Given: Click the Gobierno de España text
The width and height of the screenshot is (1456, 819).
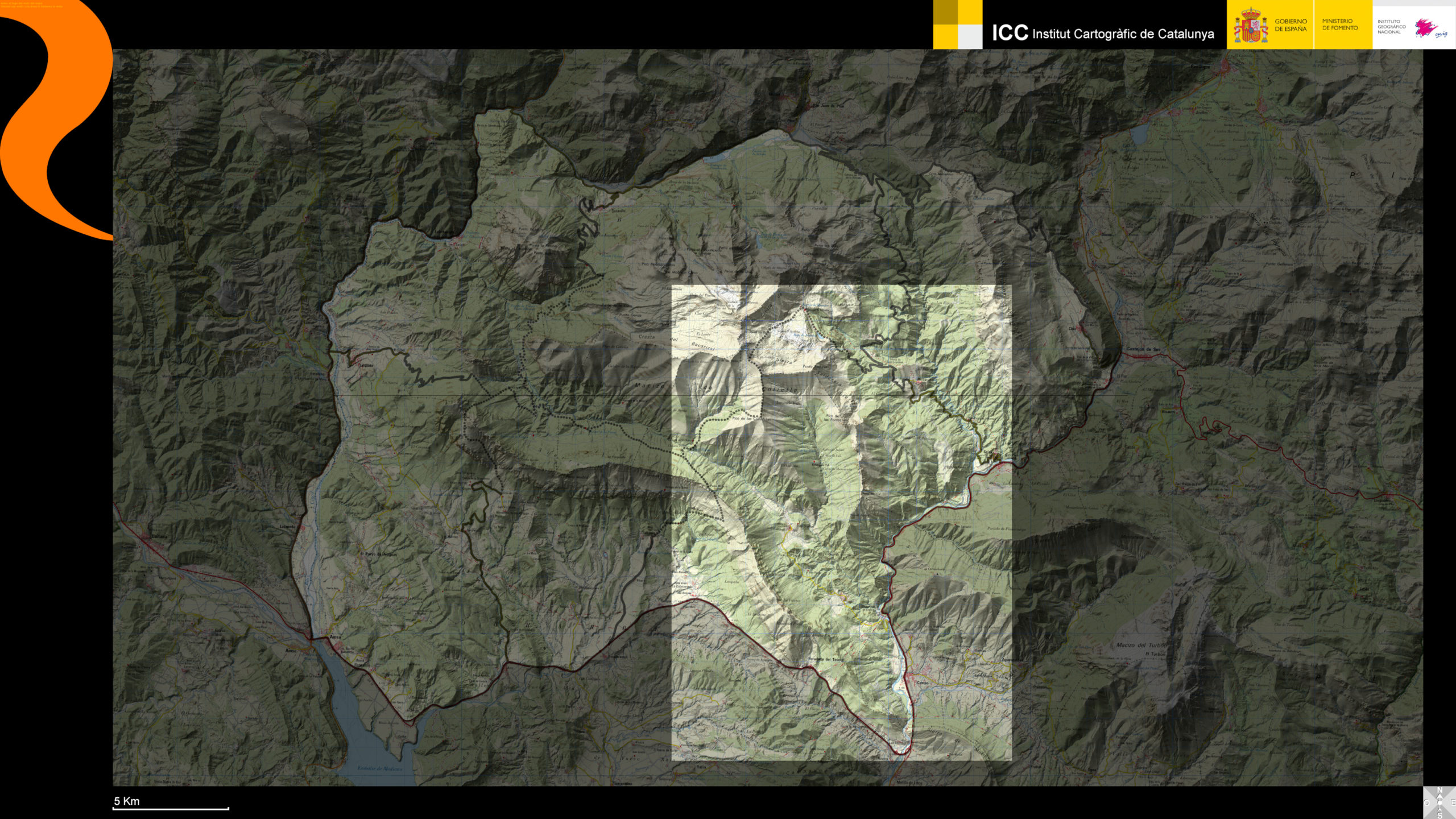Looking at the screenshot, I should click(x=1290, y=25).
